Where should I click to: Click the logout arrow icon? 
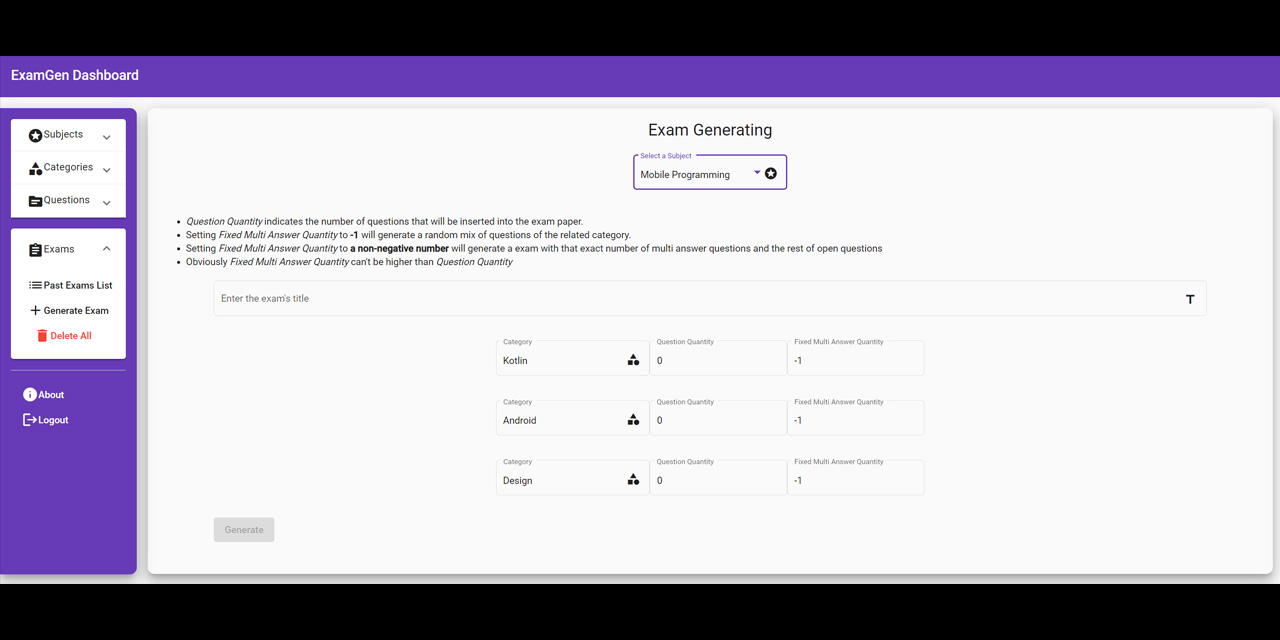(28, 419)
